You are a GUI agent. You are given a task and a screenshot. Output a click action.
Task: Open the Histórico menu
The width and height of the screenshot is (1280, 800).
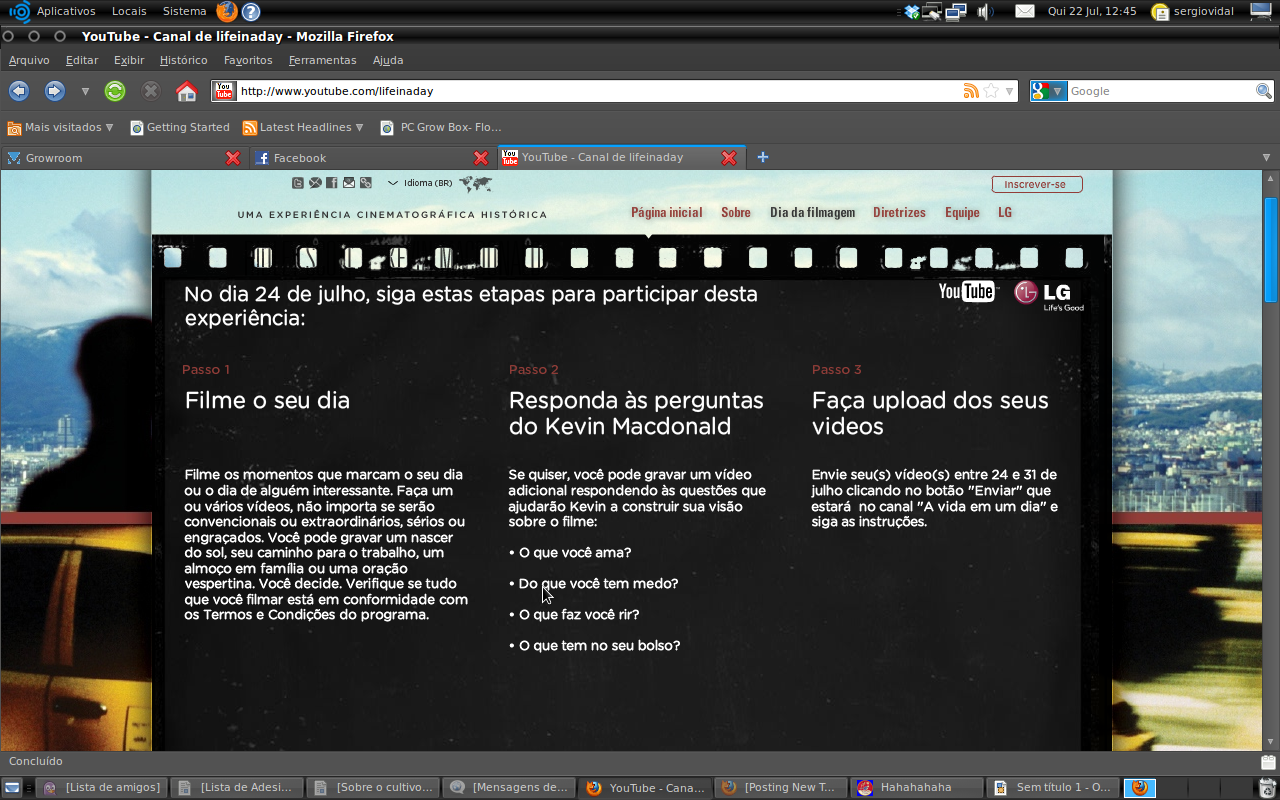click(184, 60)
